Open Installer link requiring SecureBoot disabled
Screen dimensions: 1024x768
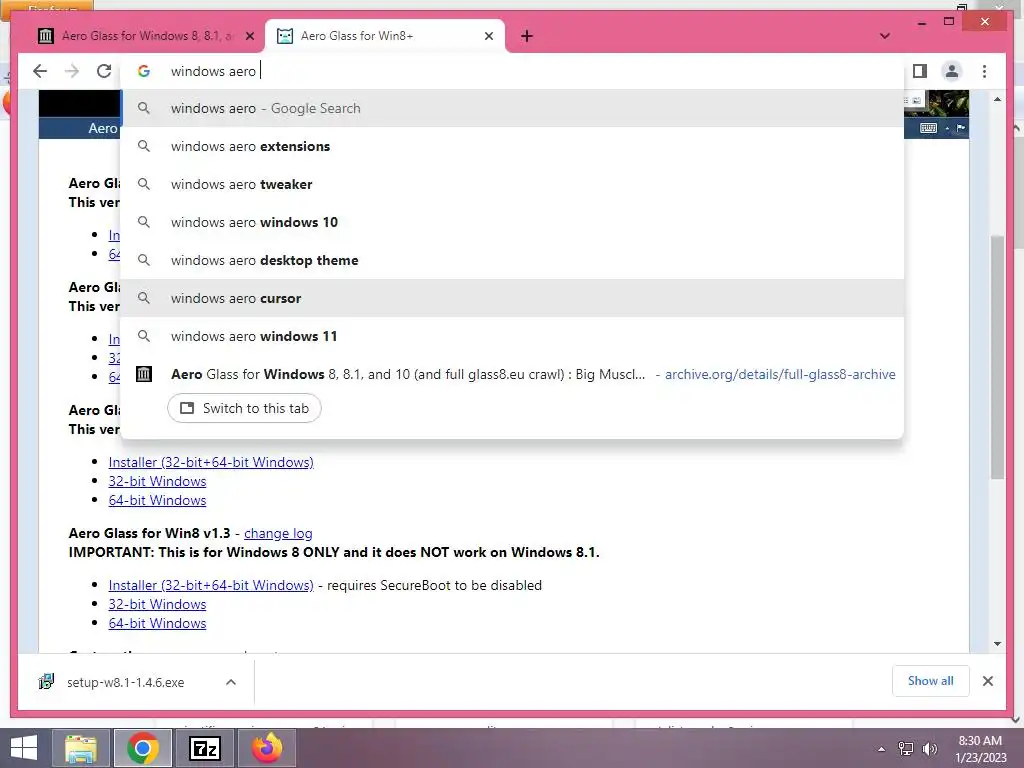tap(211, 585)
